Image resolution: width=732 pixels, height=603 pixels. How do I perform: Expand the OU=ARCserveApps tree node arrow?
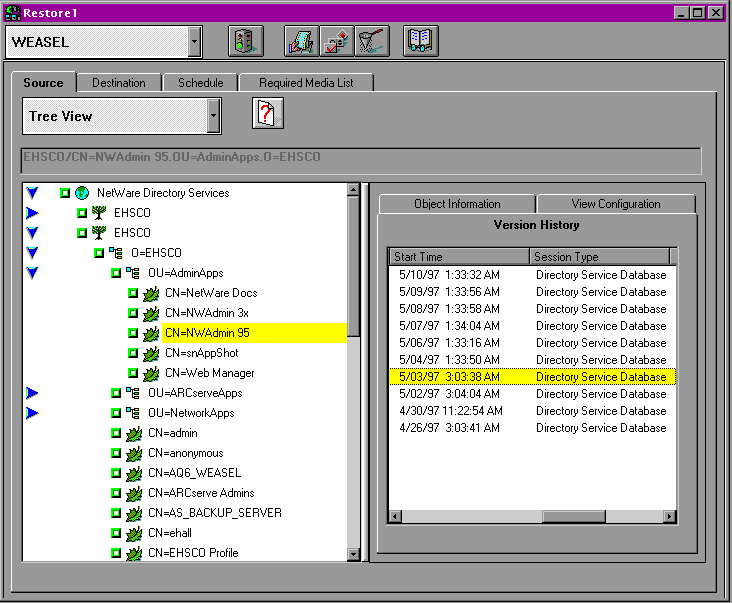coord(32,393)
